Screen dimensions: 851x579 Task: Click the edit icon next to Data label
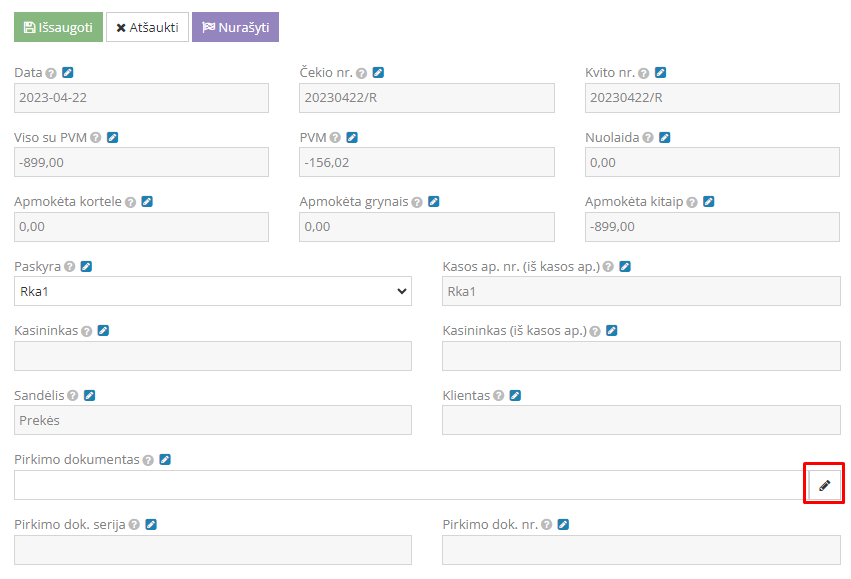[68, 73]
